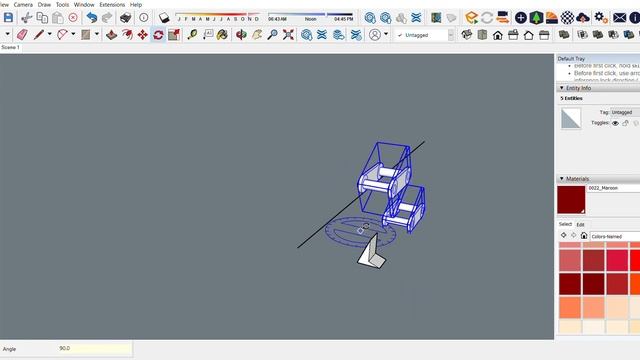Click materials back navigation arrow

click(564, 236)
